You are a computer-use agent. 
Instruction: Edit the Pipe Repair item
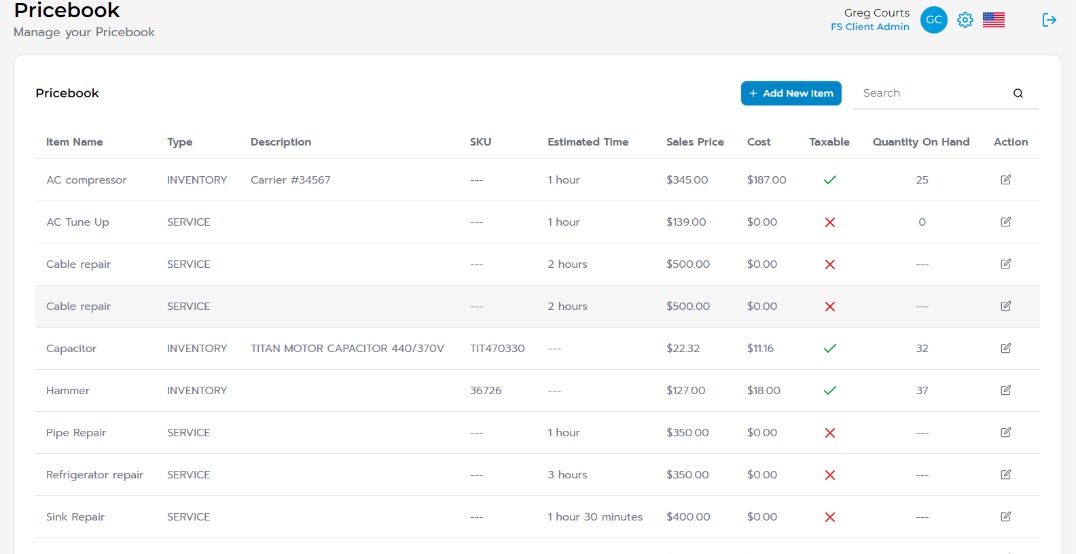tap(1005, 432)
